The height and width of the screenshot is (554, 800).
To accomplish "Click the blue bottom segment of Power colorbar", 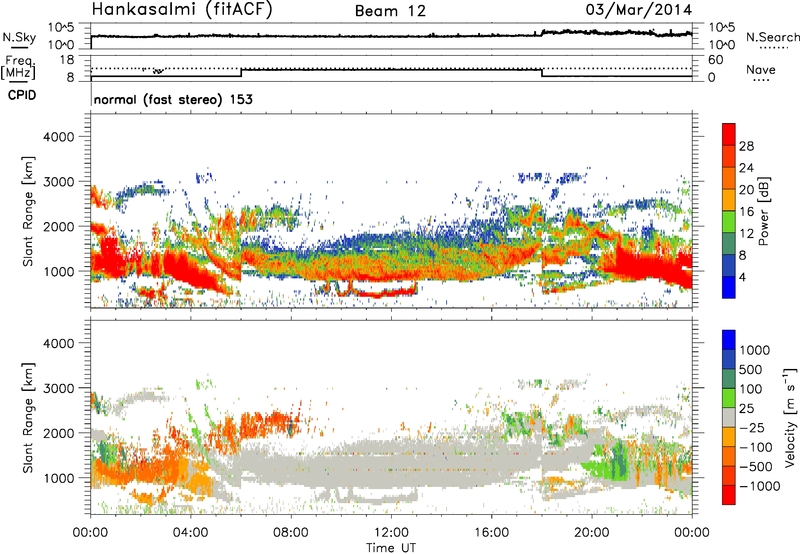I will 729,287.
